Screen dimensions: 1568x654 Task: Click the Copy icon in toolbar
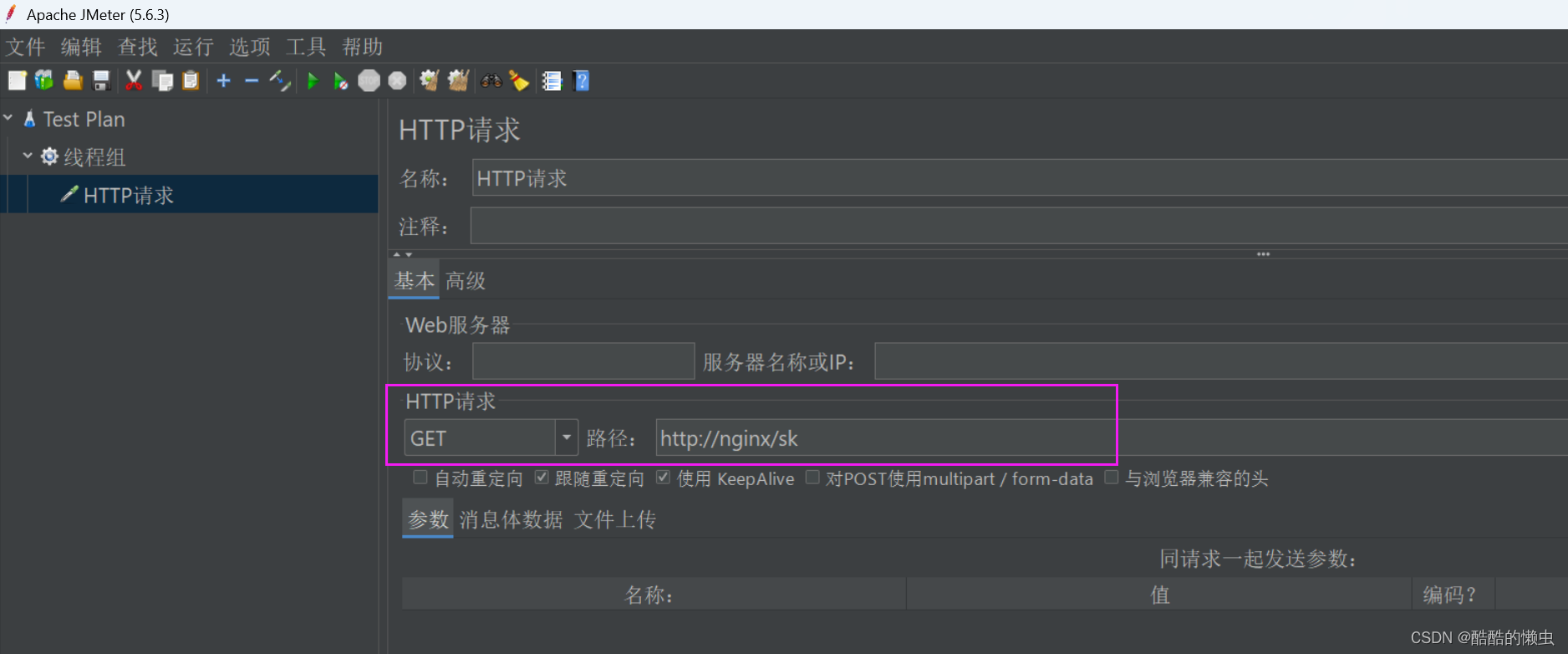(162, 80)
